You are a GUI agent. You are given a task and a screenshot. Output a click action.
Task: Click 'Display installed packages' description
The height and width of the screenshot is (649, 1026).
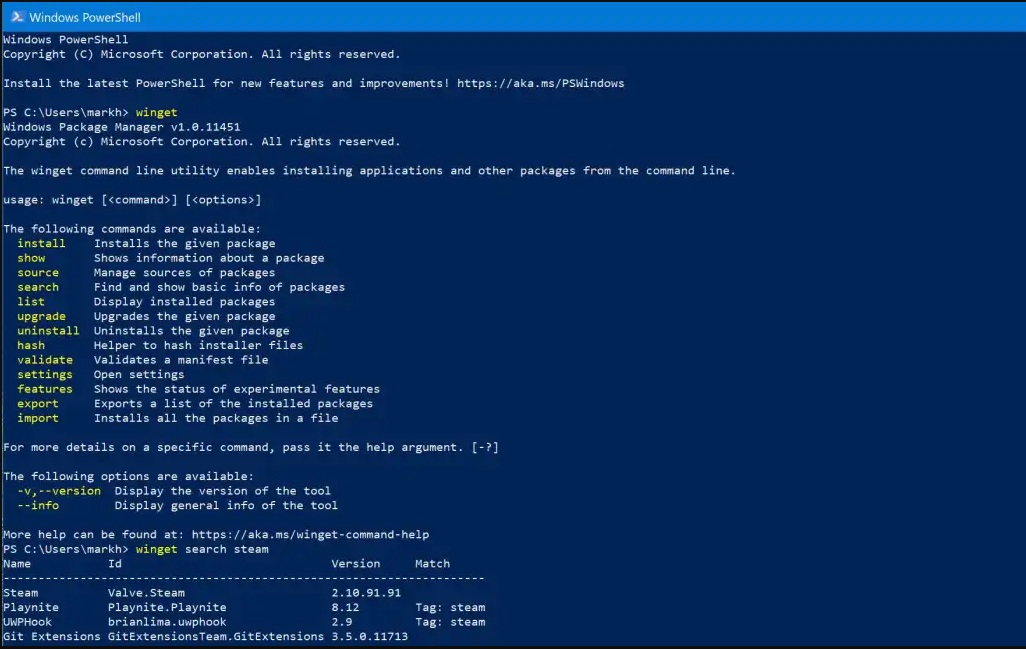pos(185,302)
